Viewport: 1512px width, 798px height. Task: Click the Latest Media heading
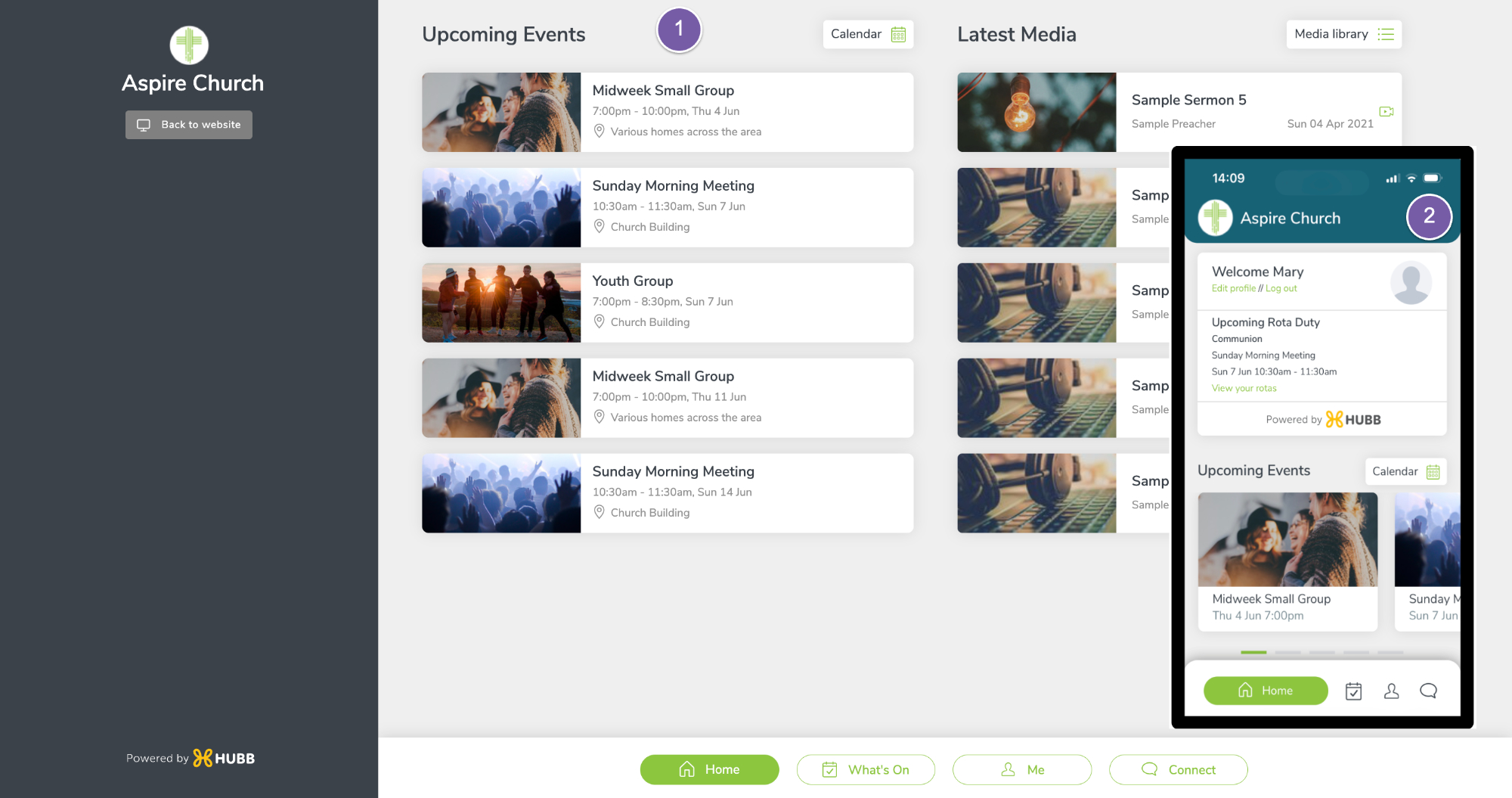(1016, 34)
